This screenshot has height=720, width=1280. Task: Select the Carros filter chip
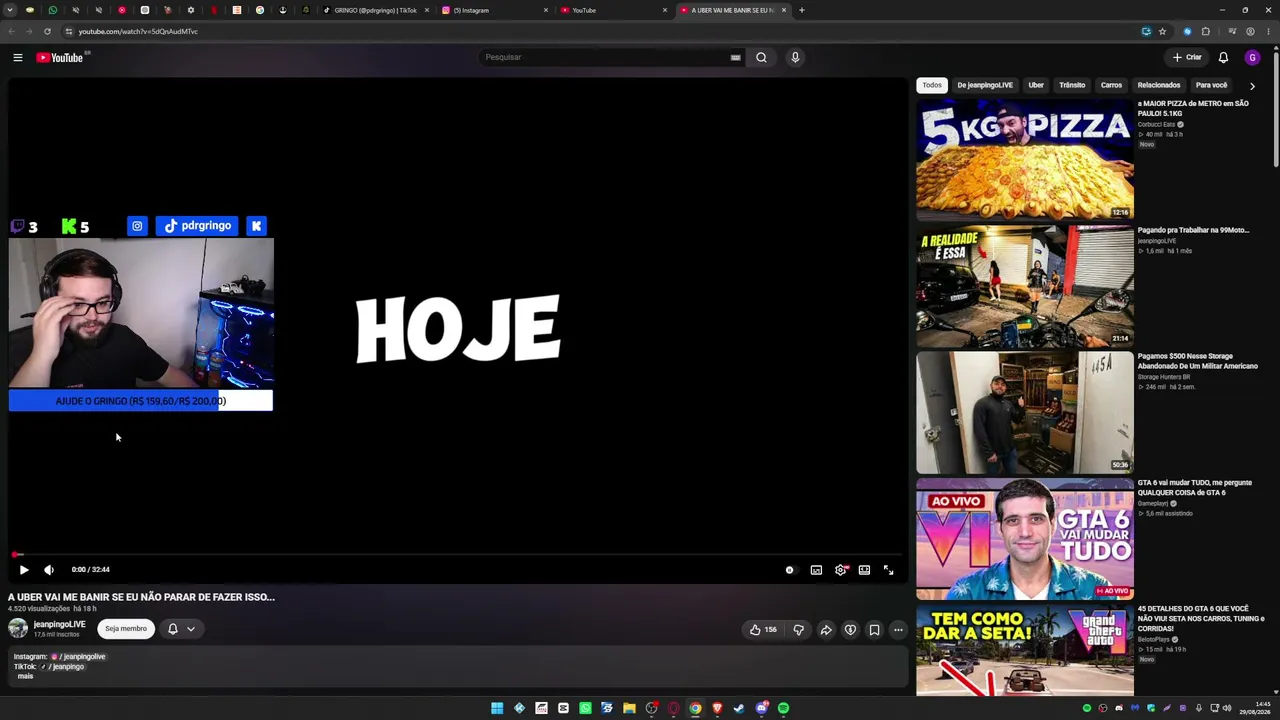[1111, 85]
